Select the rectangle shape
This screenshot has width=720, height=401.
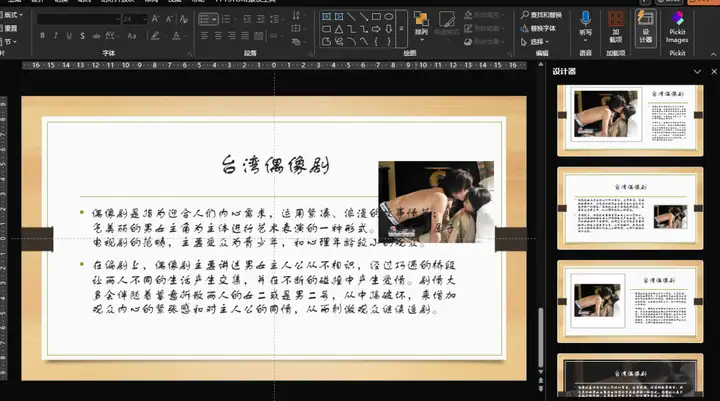(376, 17)
